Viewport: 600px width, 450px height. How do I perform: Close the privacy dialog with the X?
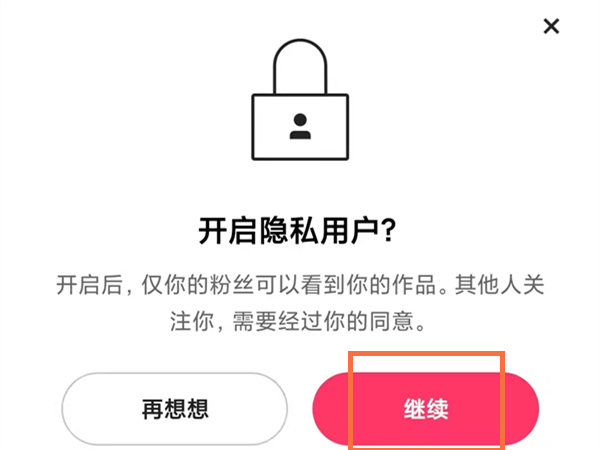[x=551, y=26]
